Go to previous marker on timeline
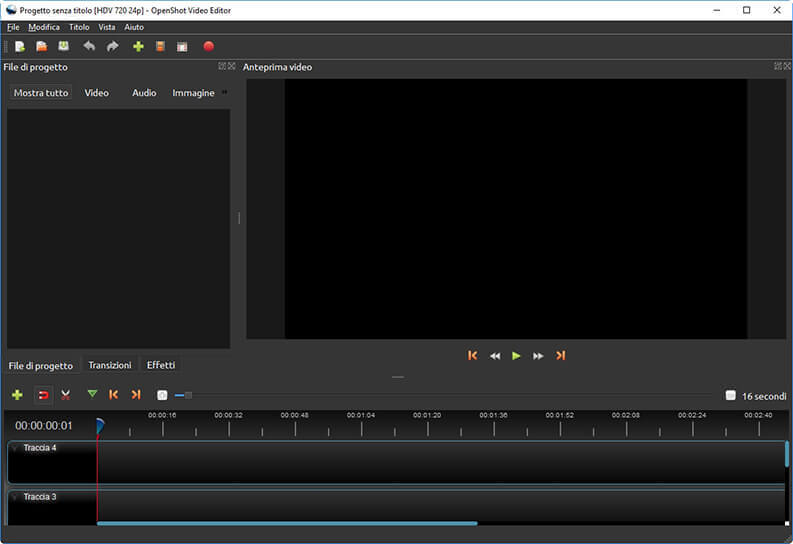Screen dimensions: 793x544 113,394
